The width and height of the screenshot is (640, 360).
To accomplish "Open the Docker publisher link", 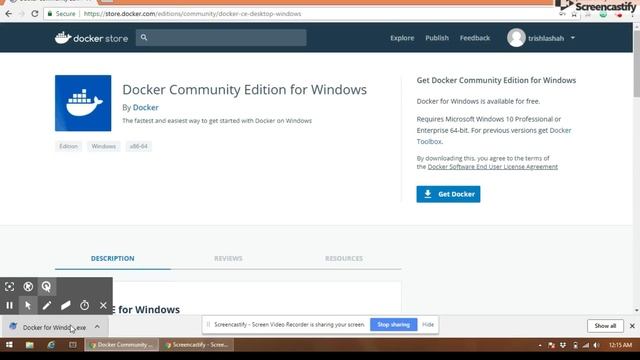I will coord(146,107).
